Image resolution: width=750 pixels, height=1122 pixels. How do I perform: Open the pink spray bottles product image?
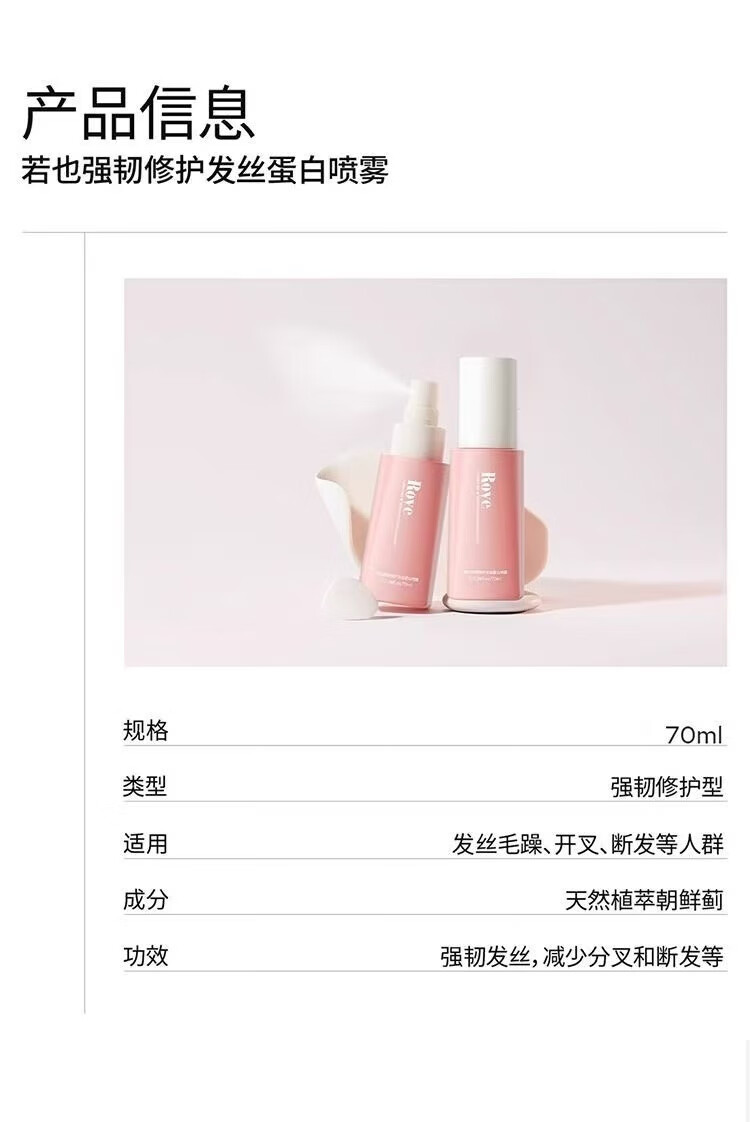[425, 472]
